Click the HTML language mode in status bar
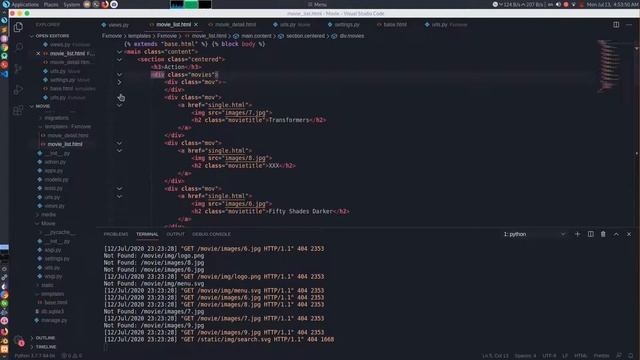Screen dimensions: 640x360 580,356
